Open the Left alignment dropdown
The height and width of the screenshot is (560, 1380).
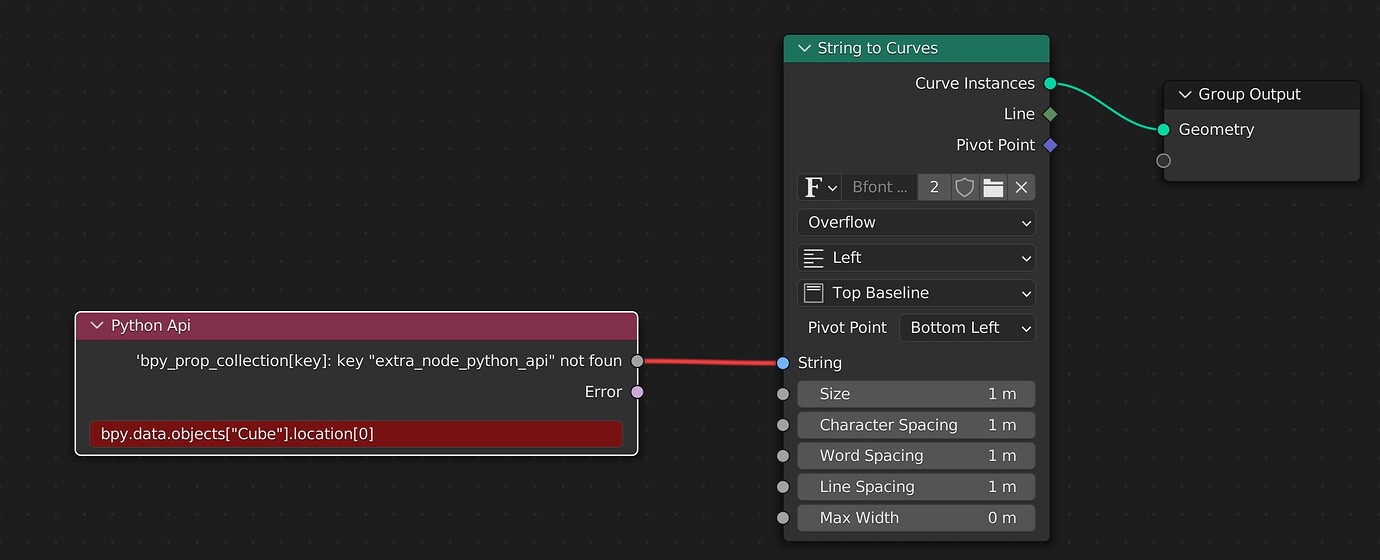click(x=916, y=258)
